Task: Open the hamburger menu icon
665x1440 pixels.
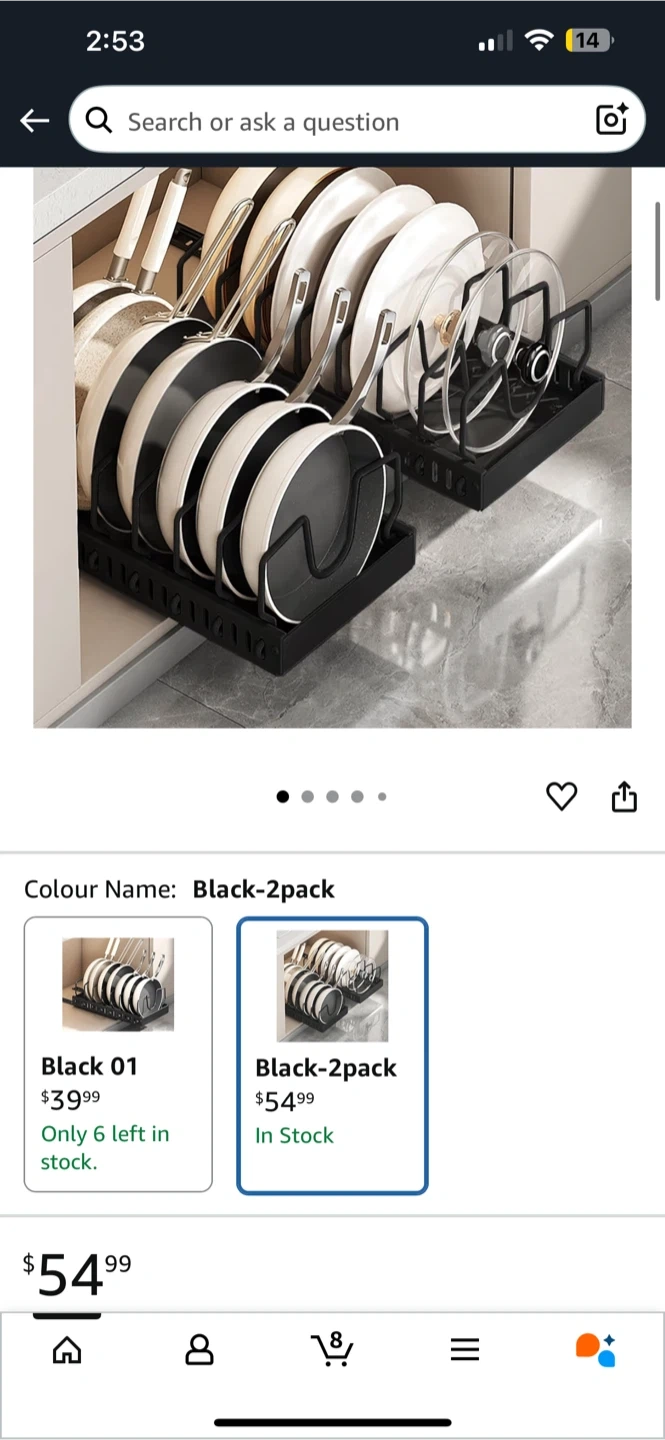Action: (x=465, y=1350)
